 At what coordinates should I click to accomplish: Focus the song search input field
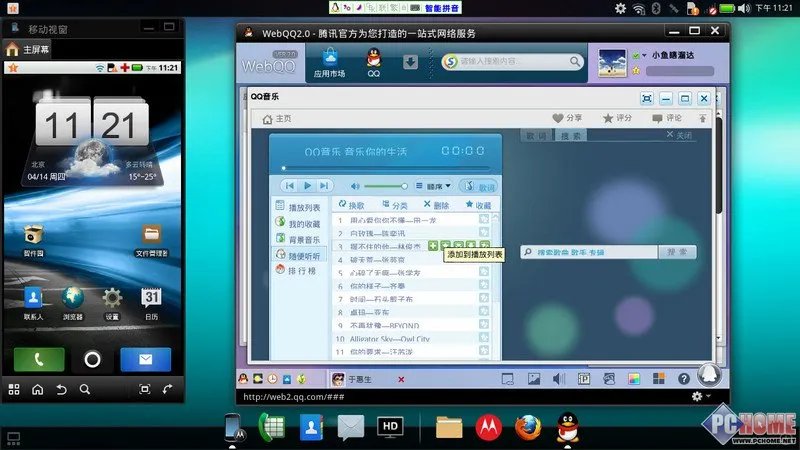[x=589, y=252]
